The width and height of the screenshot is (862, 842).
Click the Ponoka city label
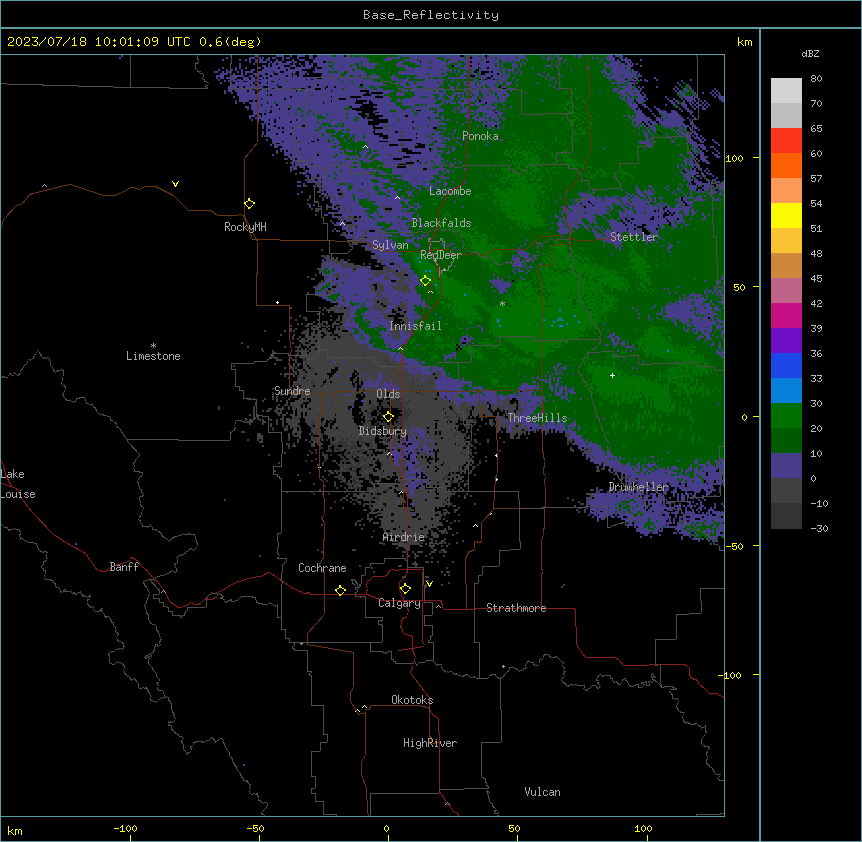480,136
